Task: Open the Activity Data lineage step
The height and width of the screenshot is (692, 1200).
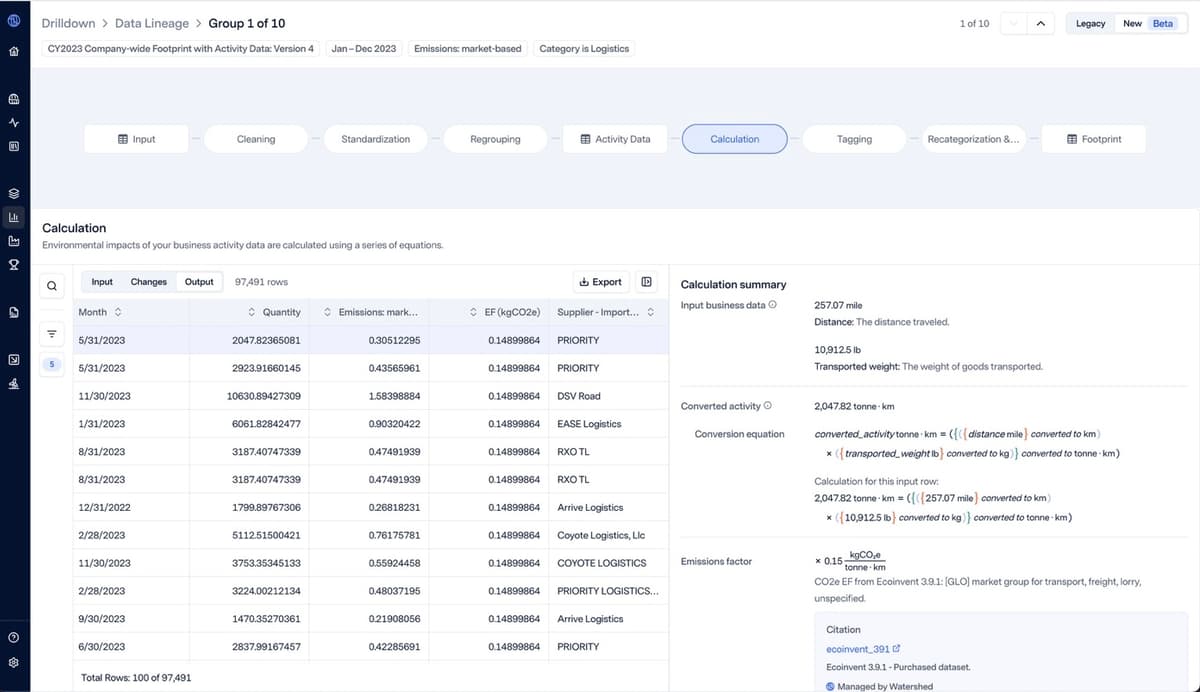Action: (615, 139)
